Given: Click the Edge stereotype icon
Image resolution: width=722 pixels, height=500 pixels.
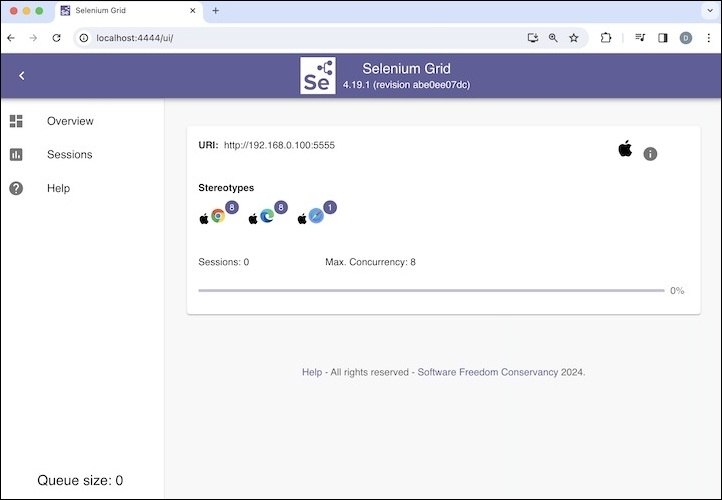Looking at the screenshot, I should pos(267,216).
